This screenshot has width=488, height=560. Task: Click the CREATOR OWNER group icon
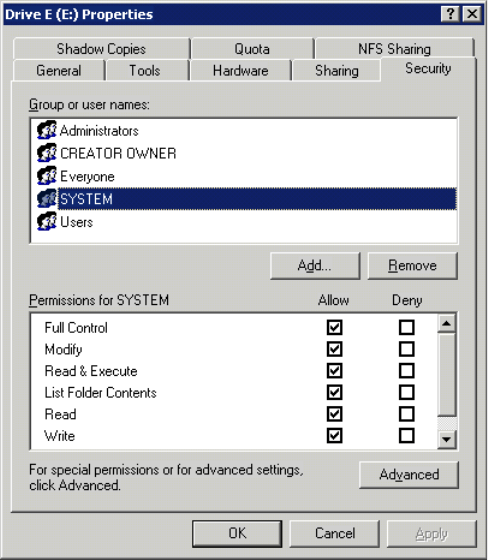pos(47,153)
